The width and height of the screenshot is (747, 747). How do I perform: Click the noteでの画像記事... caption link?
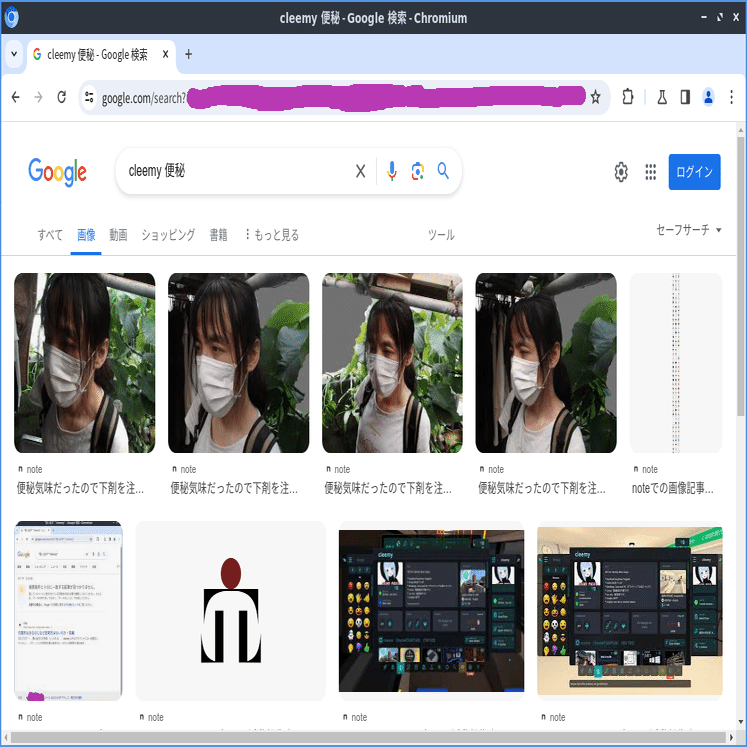tap(673, 488)
